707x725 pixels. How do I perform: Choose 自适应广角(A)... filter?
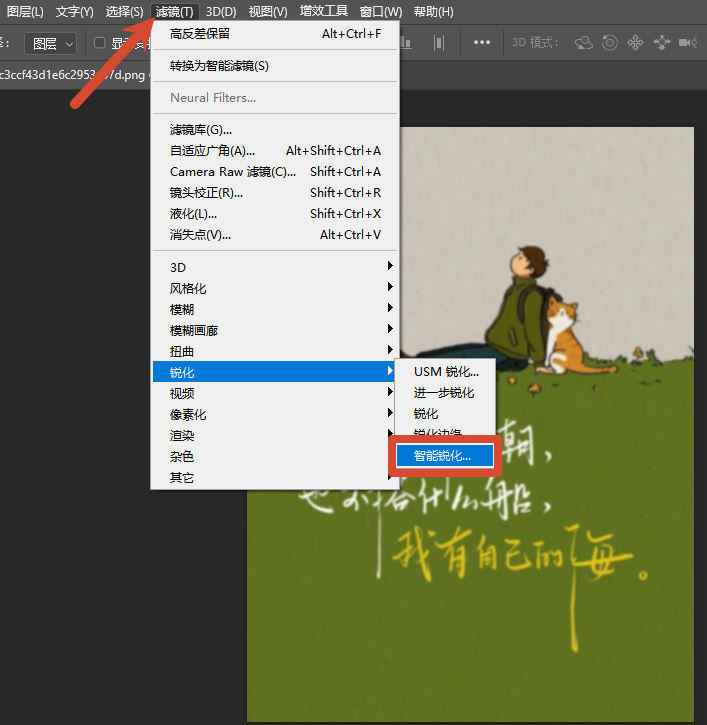click(x=275, y=150)
